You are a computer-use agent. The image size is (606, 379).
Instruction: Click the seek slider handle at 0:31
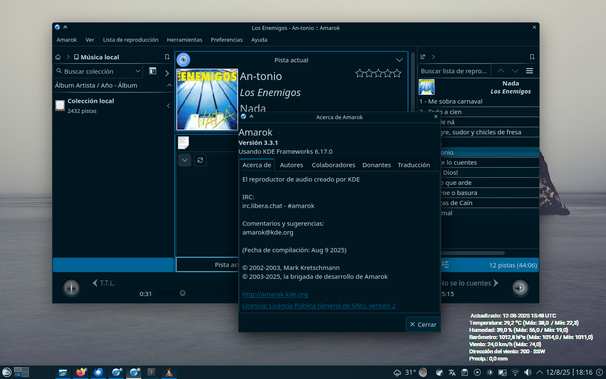182,293
